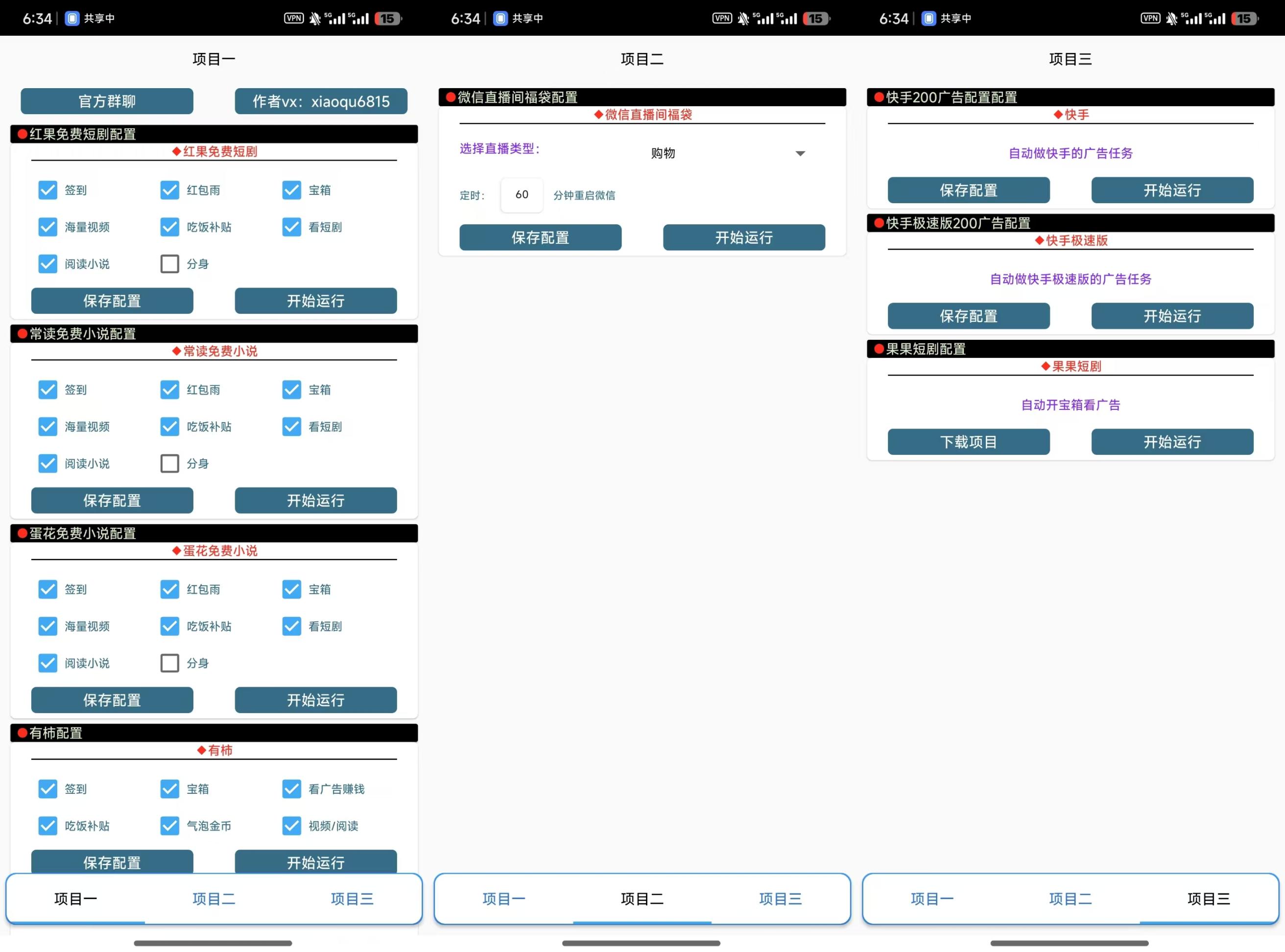The image size is (1285, 952).
Task: Uncheck 气泡金币 in 有柿配置
Action: 170,826
